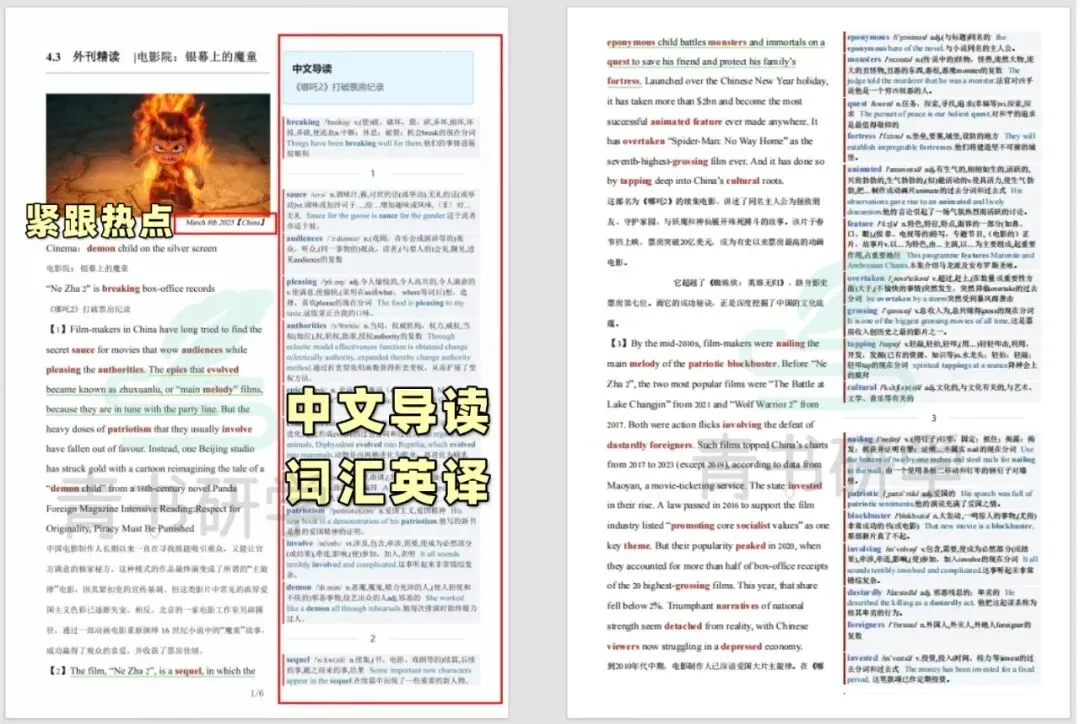Click section number '2' in left glossary column
This screenshot has height=724, width=1080.
pyautogui.click(x=373, y=639)
